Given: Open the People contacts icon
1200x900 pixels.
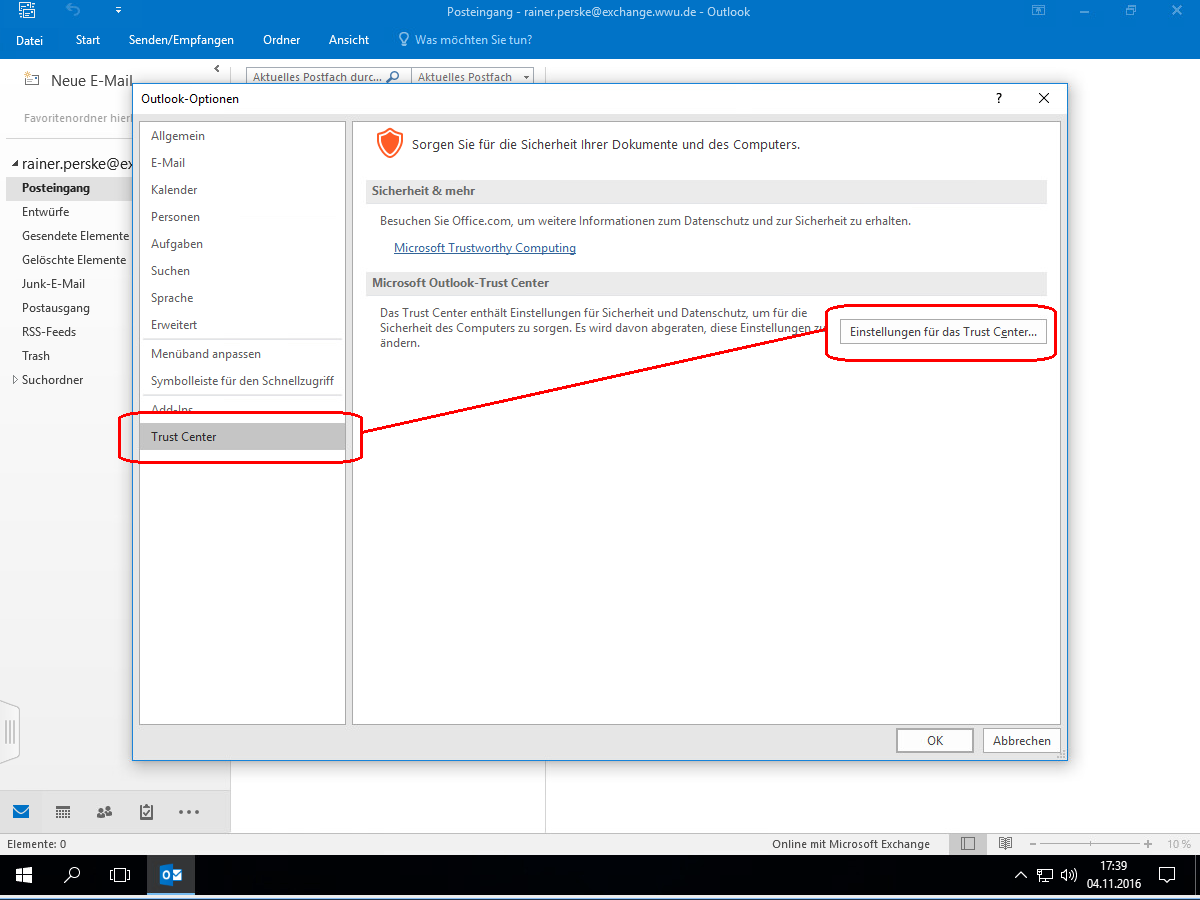Looking at the screenshot, I should pos(104,811).
